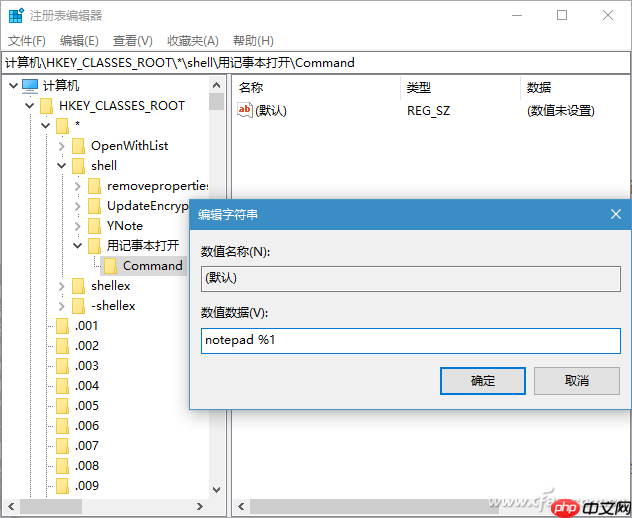The width and height of the screenshot is (632, 518).
Task: Open the 帮助(H) menu
Action: 253,41
